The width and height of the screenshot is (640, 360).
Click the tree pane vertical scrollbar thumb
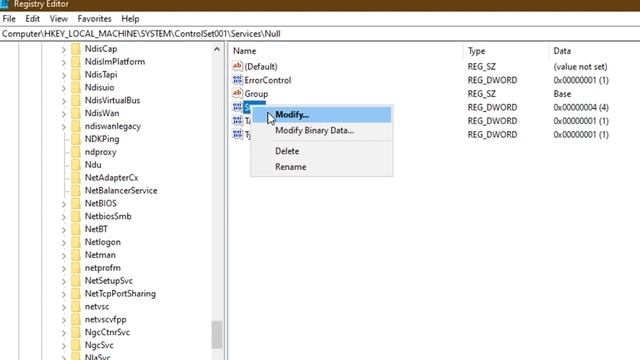pyautogui.click(x=217, y=335)
